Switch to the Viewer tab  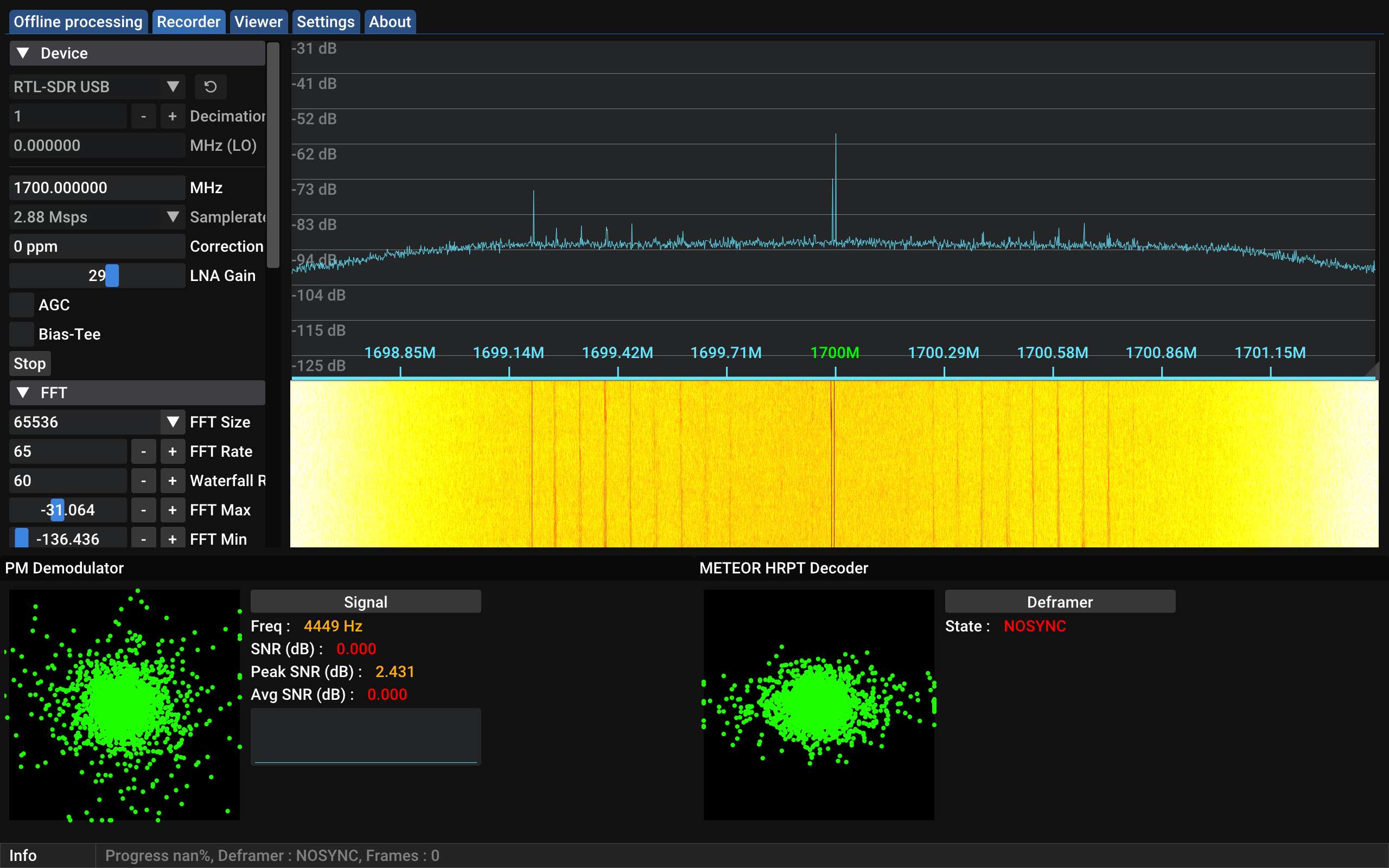tap(258, 21)
